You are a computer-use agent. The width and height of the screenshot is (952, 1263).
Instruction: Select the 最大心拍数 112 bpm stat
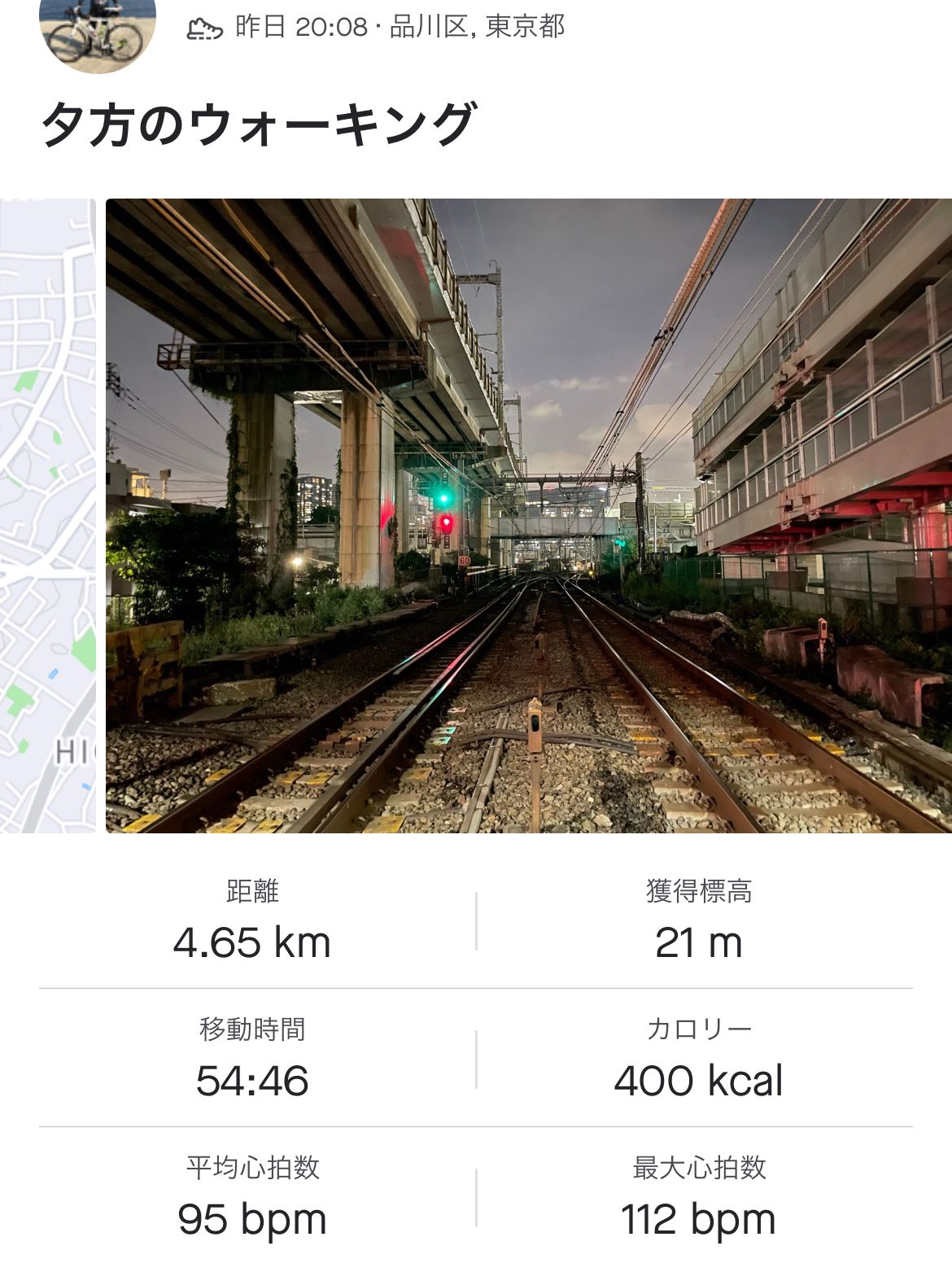tap(698, 1197)
